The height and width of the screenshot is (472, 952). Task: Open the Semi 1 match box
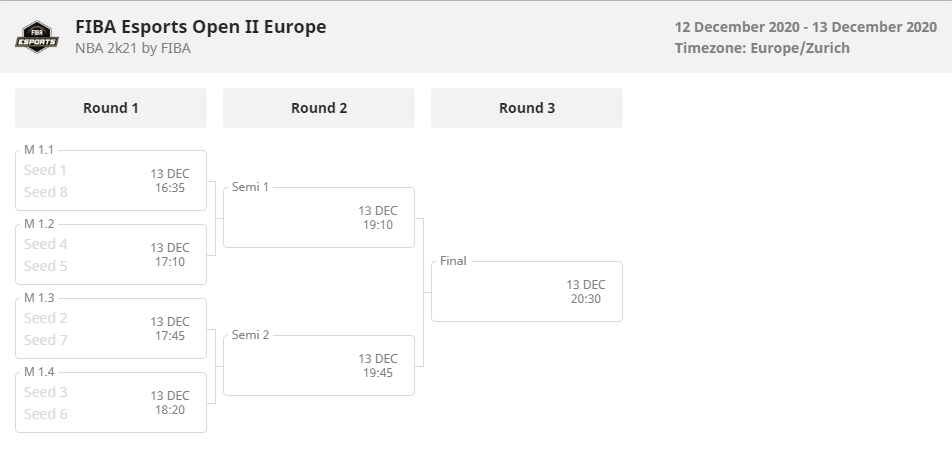[x=319, y=217]
